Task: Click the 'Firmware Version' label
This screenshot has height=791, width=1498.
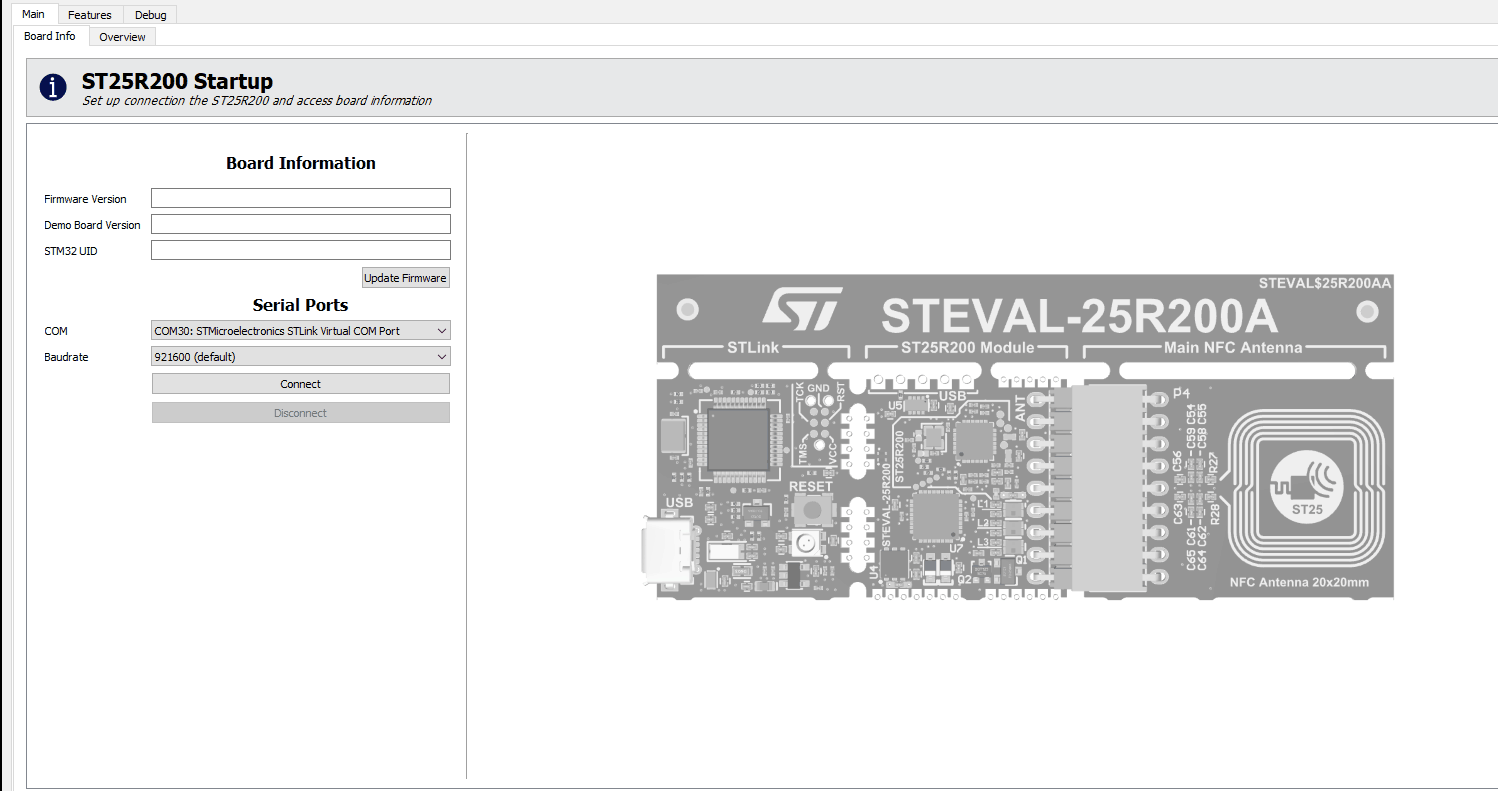Action: pyautogui.click(x=85, y=199)
